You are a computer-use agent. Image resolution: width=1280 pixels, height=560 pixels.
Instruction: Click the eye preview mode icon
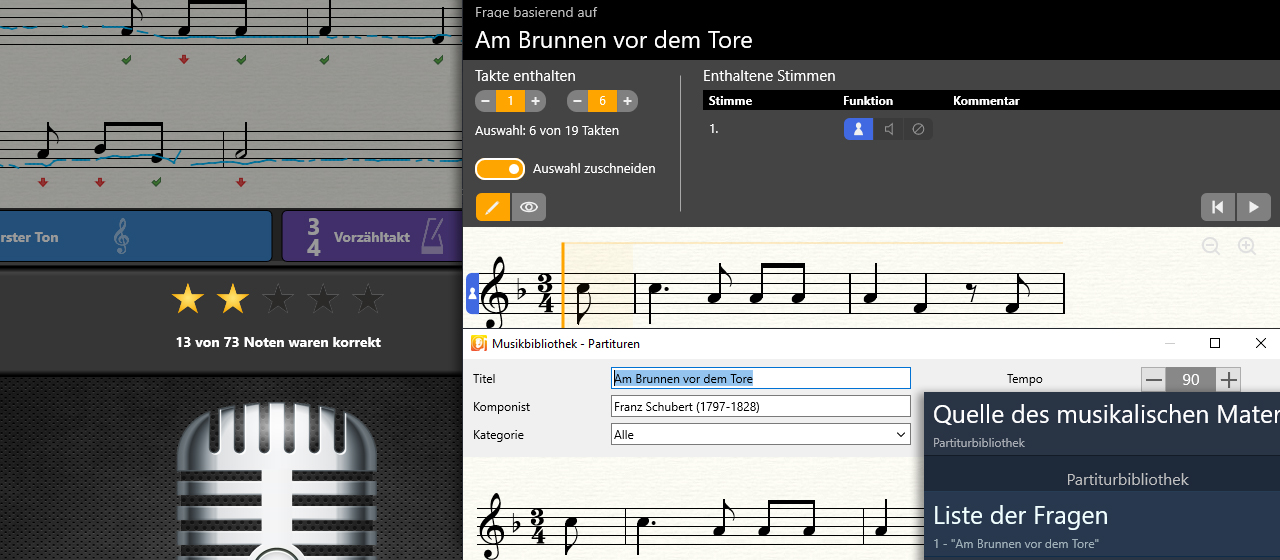(529, 207)
